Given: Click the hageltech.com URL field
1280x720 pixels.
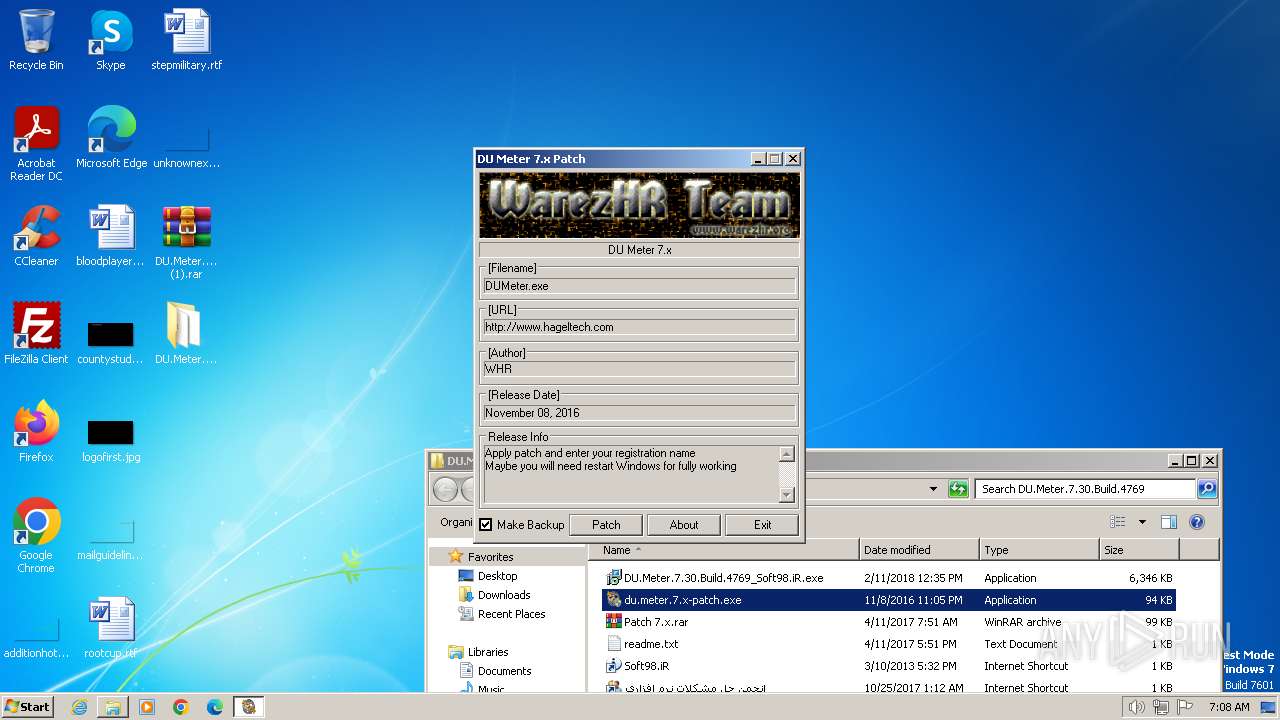Looking at the screenshot, I should point(639,327).
